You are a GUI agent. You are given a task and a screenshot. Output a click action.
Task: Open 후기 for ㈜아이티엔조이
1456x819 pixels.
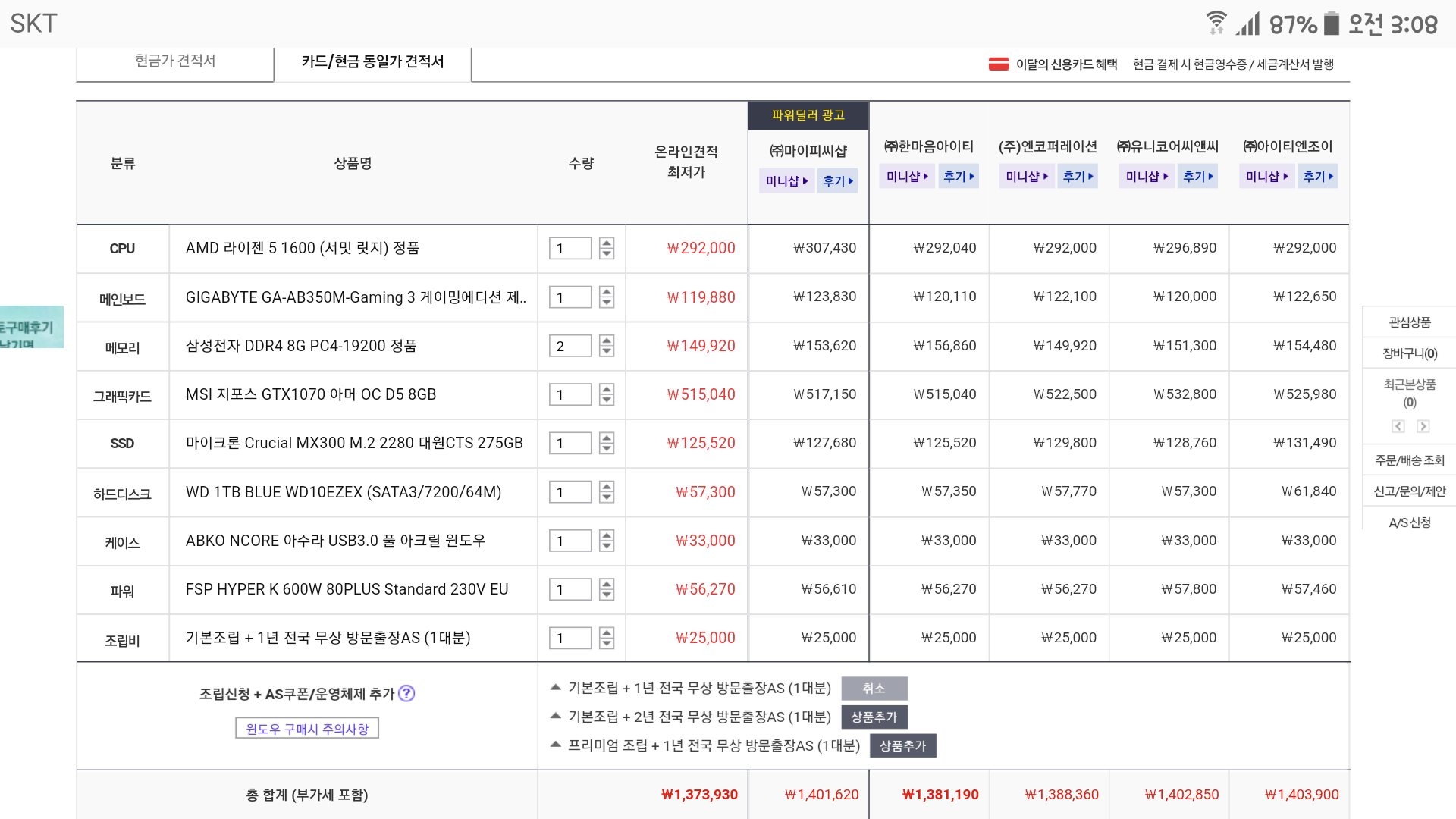[x=1318, y=176]
